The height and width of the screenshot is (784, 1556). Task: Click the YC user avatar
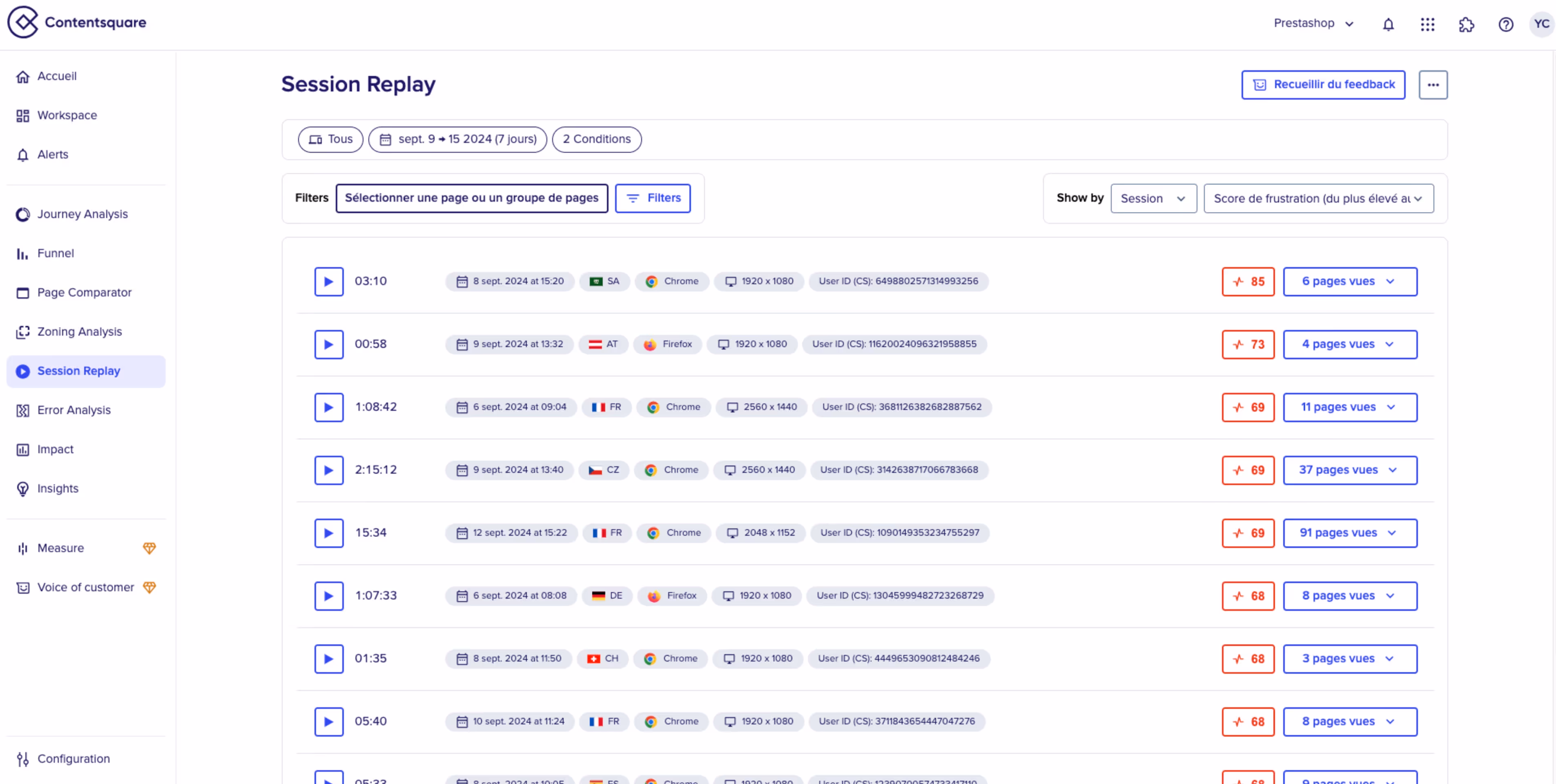(x=1541, y=24)
